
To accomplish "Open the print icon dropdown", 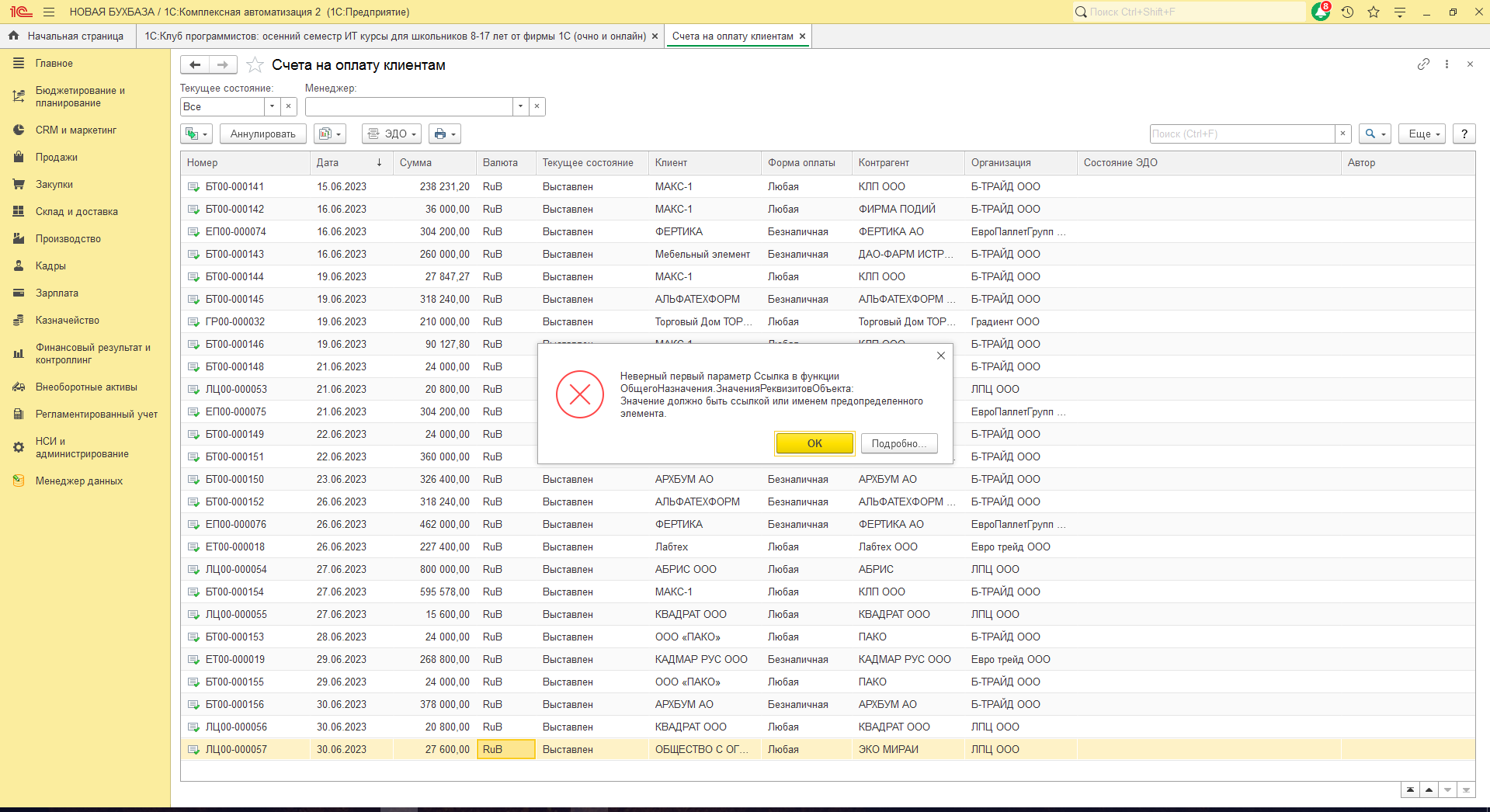I will coord(444,134).
